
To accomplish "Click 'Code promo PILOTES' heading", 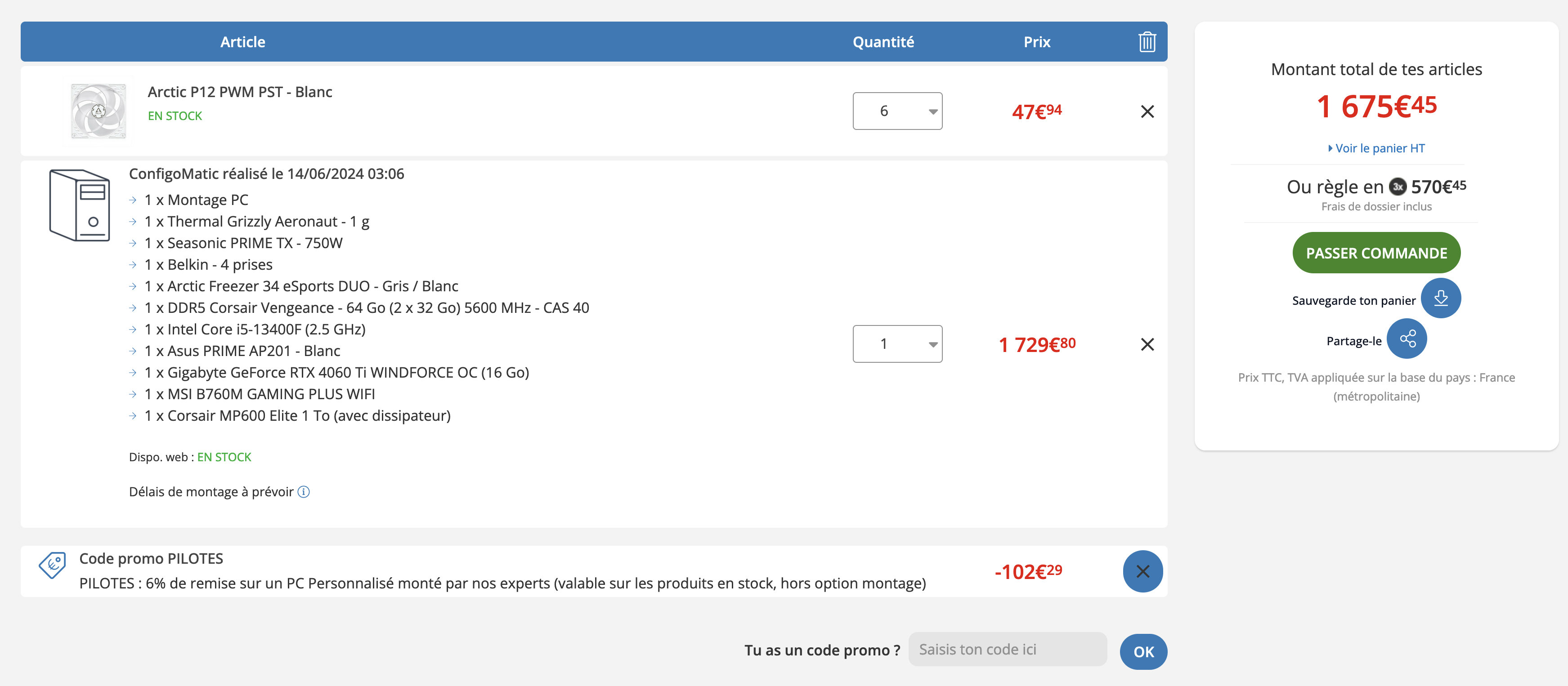I will coord(151,558).
